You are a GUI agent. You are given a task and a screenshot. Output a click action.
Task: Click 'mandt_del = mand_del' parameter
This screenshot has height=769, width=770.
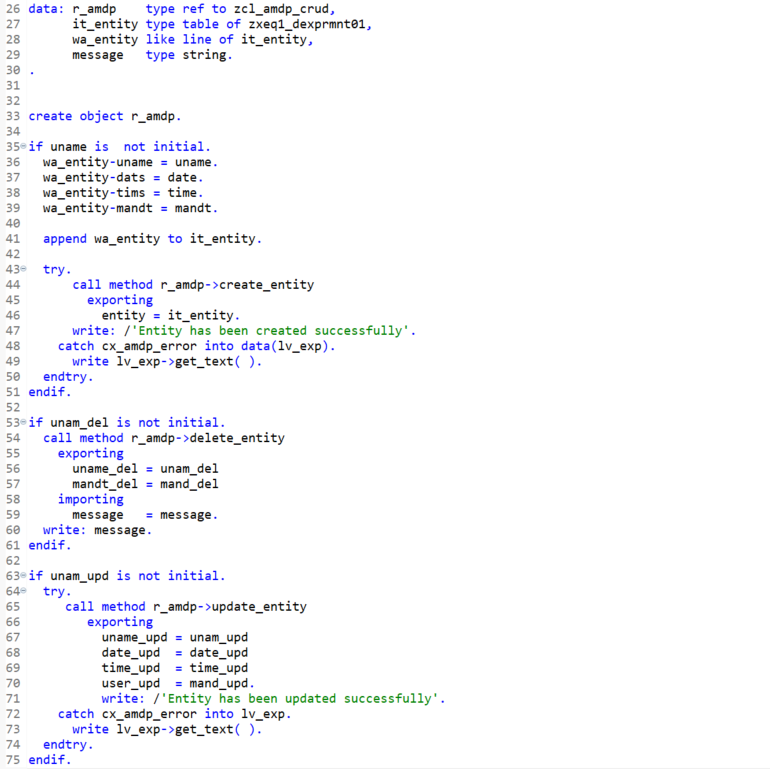[x=145, y=484]
